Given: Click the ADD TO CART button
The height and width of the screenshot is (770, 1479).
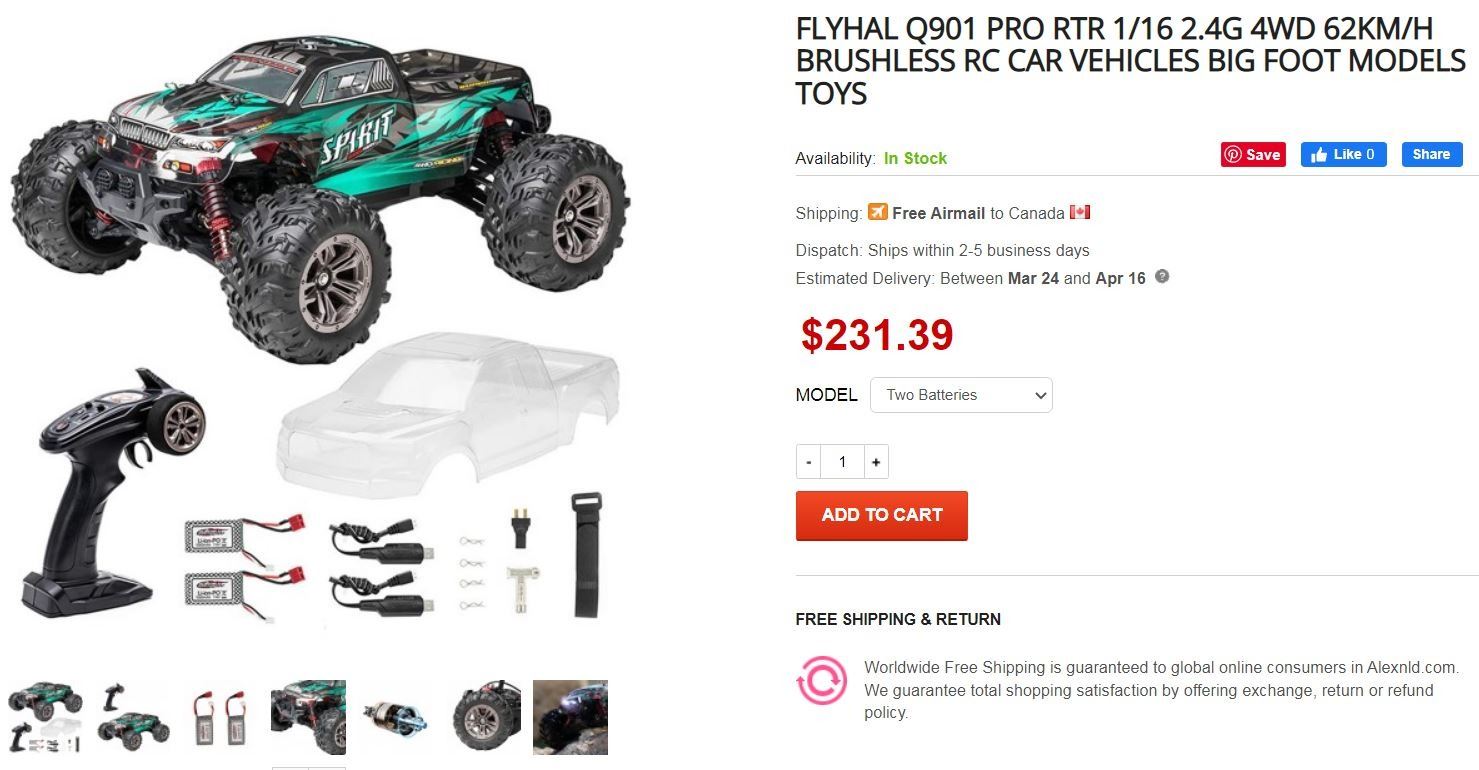Looking at the screenshot, I should coord(881,515).
